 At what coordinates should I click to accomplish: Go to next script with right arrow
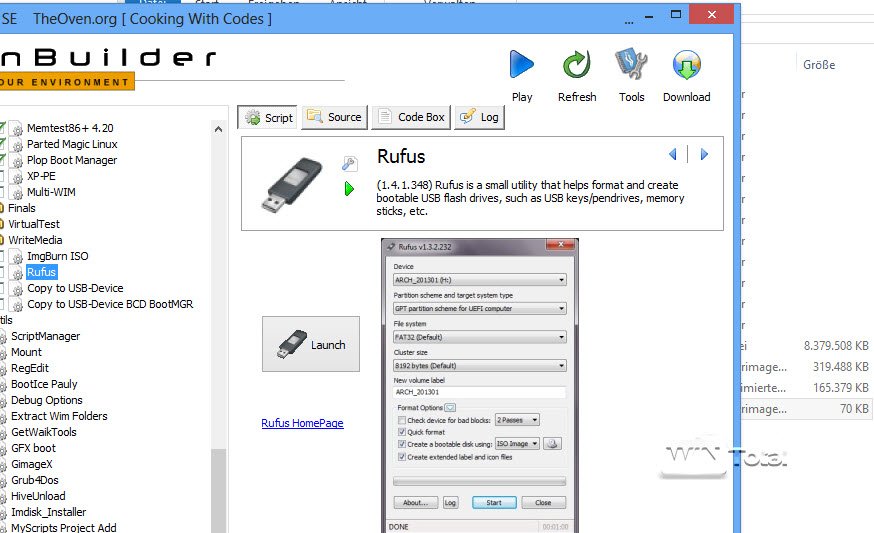tap(704, 154)
